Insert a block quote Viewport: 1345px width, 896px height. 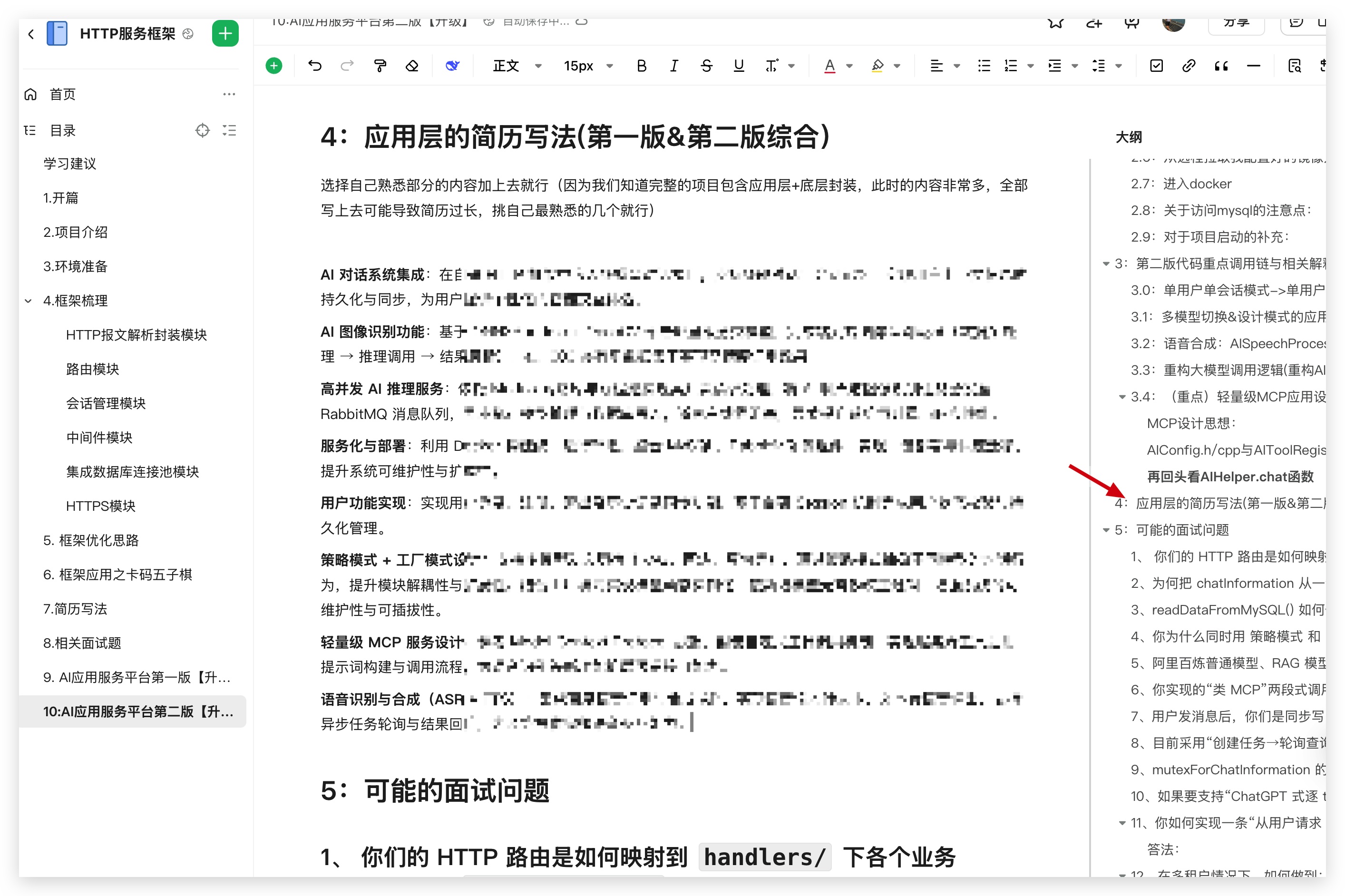(x=1221, y=66)
